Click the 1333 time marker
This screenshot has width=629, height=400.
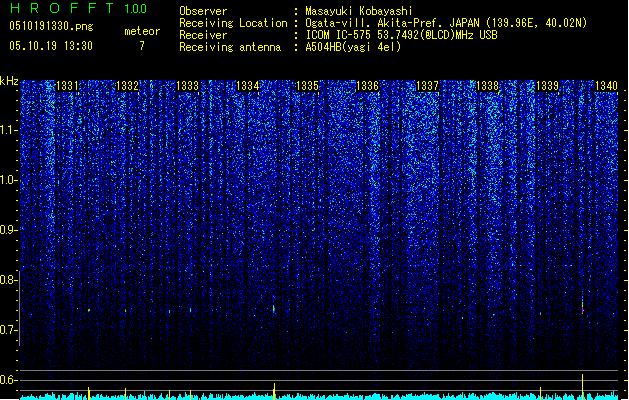pos(187,86)
